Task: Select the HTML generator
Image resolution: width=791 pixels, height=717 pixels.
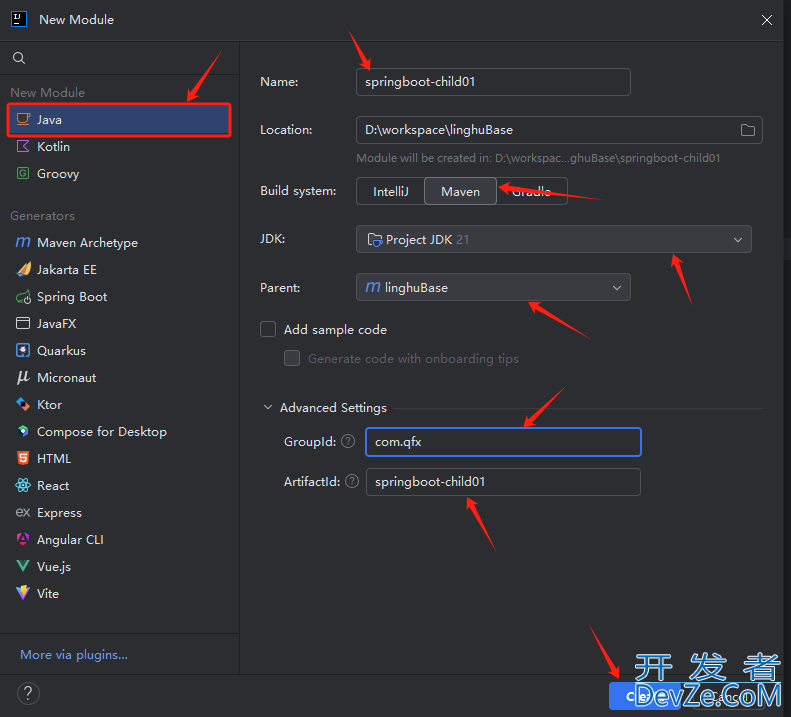Action: (x=119, y=459)
